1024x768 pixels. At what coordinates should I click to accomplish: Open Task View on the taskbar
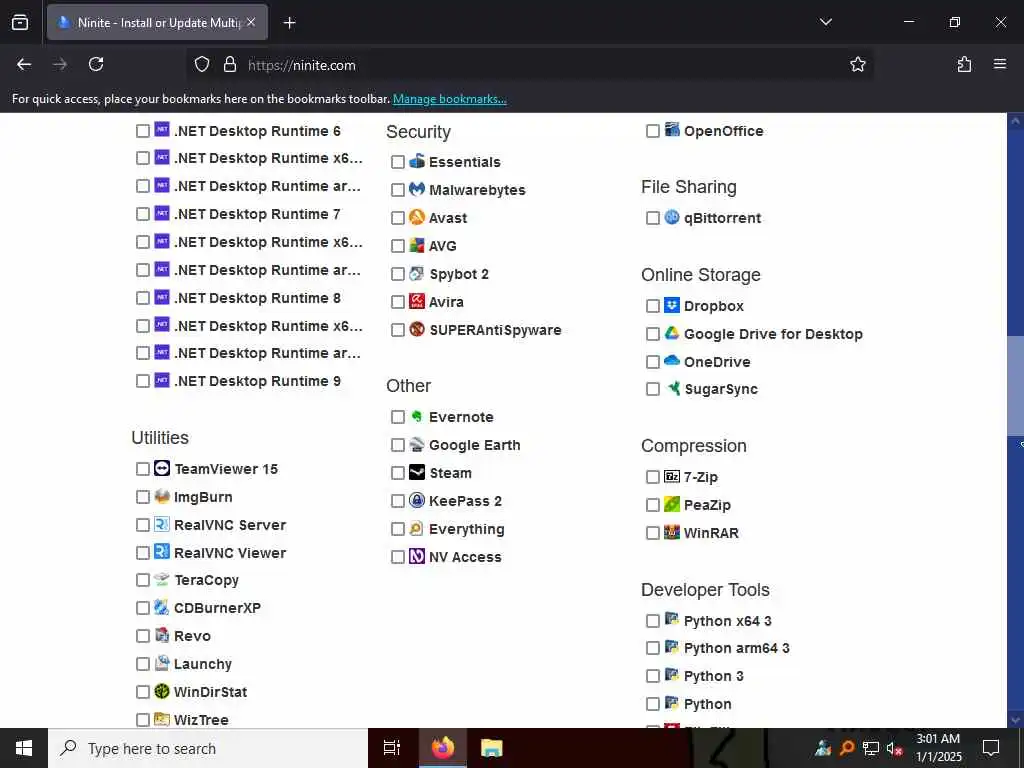(x=392, y=748)
